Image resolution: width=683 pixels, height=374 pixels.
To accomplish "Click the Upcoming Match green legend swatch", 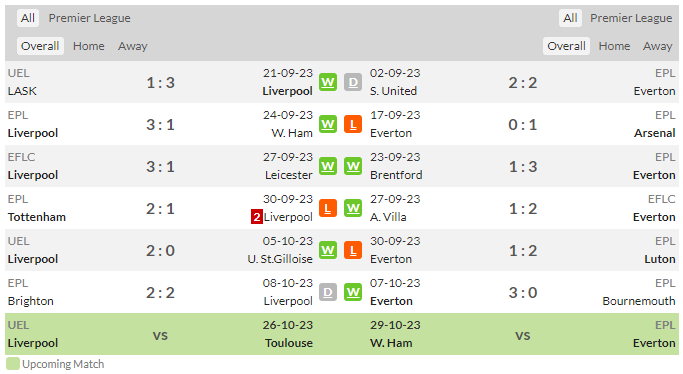I will 13,364.
